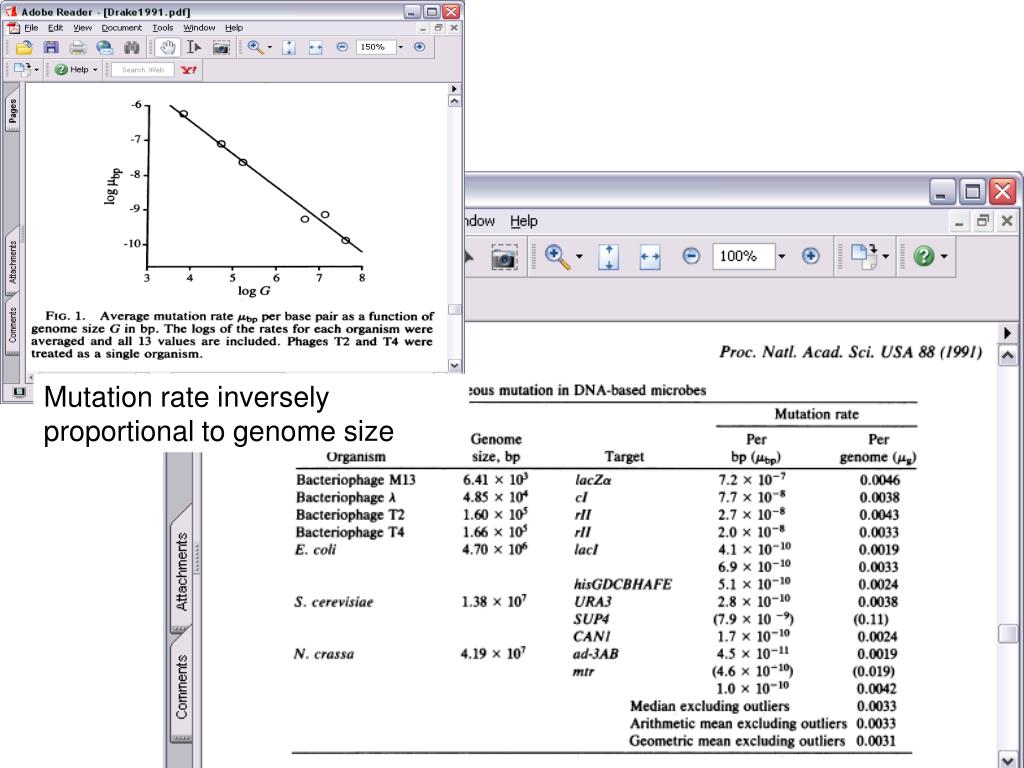Open green Help icon in back window
The image size is (1024, 768).
(x=923, y=256)
